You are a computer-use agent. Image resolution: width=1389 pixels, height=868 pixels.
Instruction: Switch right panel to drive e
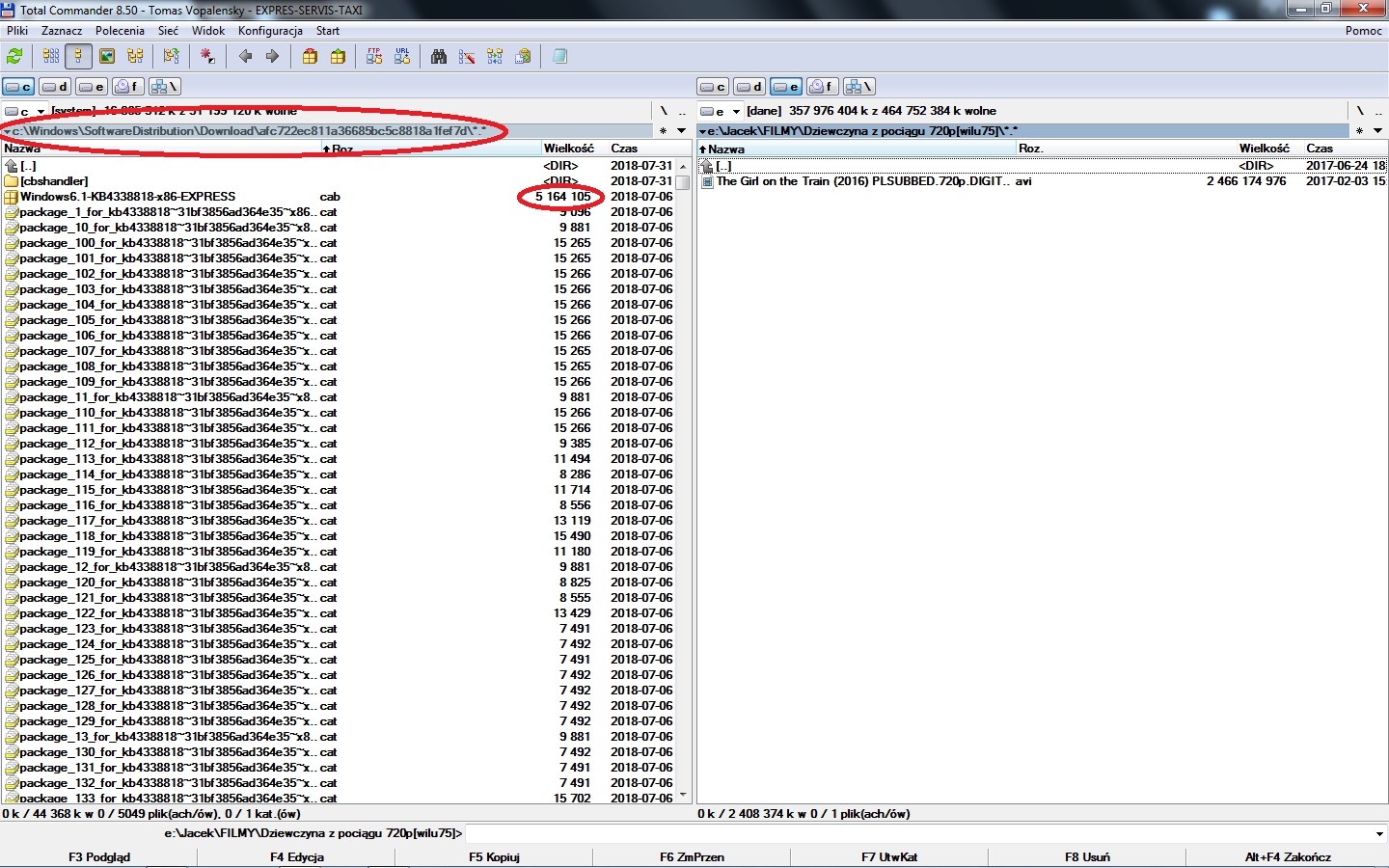coord(786,87)
